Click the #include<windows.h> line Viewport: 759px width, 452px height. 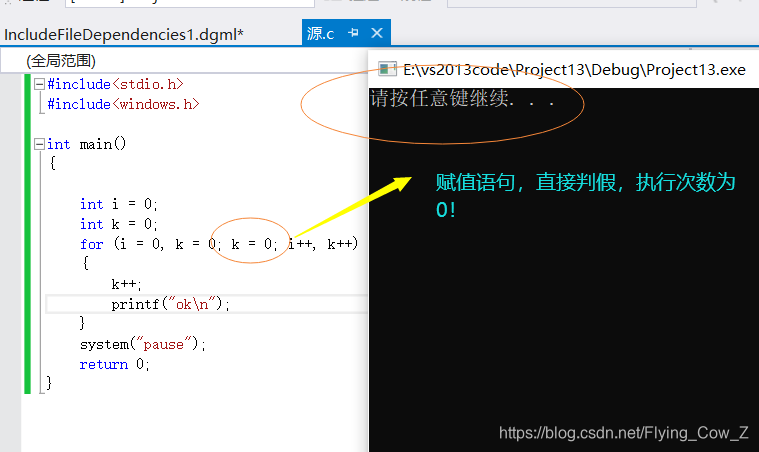click(123, 104)
